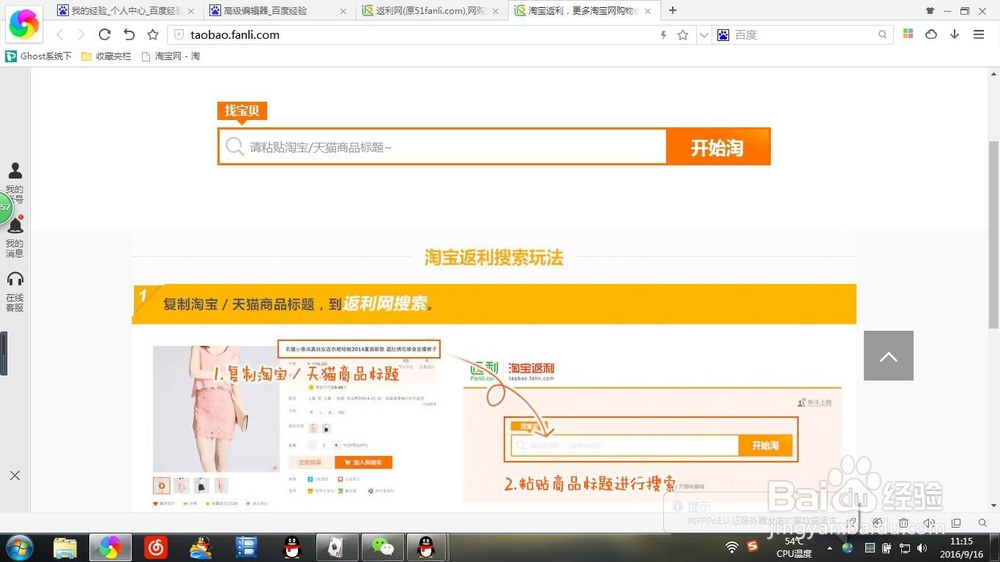The width and height of the screenshot is (1000, 562).
Task: Click the 返利网搜索 highlighted text
Action: click(385, 304)
